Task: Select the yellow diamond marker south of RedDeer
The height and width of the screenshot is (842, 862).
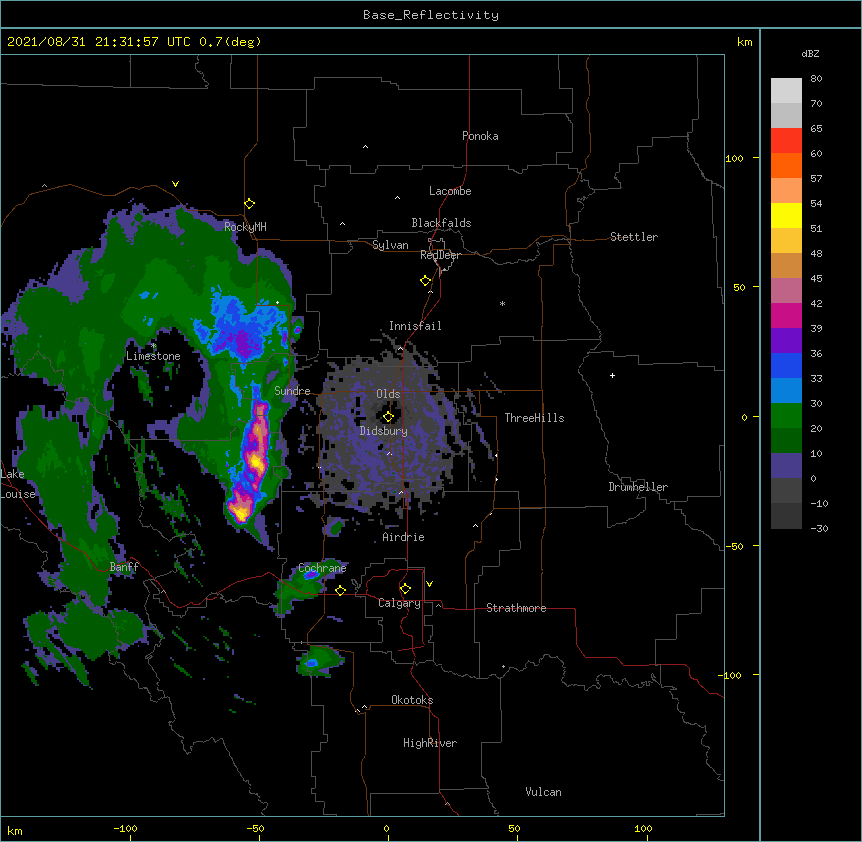Action: click(426, 281)
